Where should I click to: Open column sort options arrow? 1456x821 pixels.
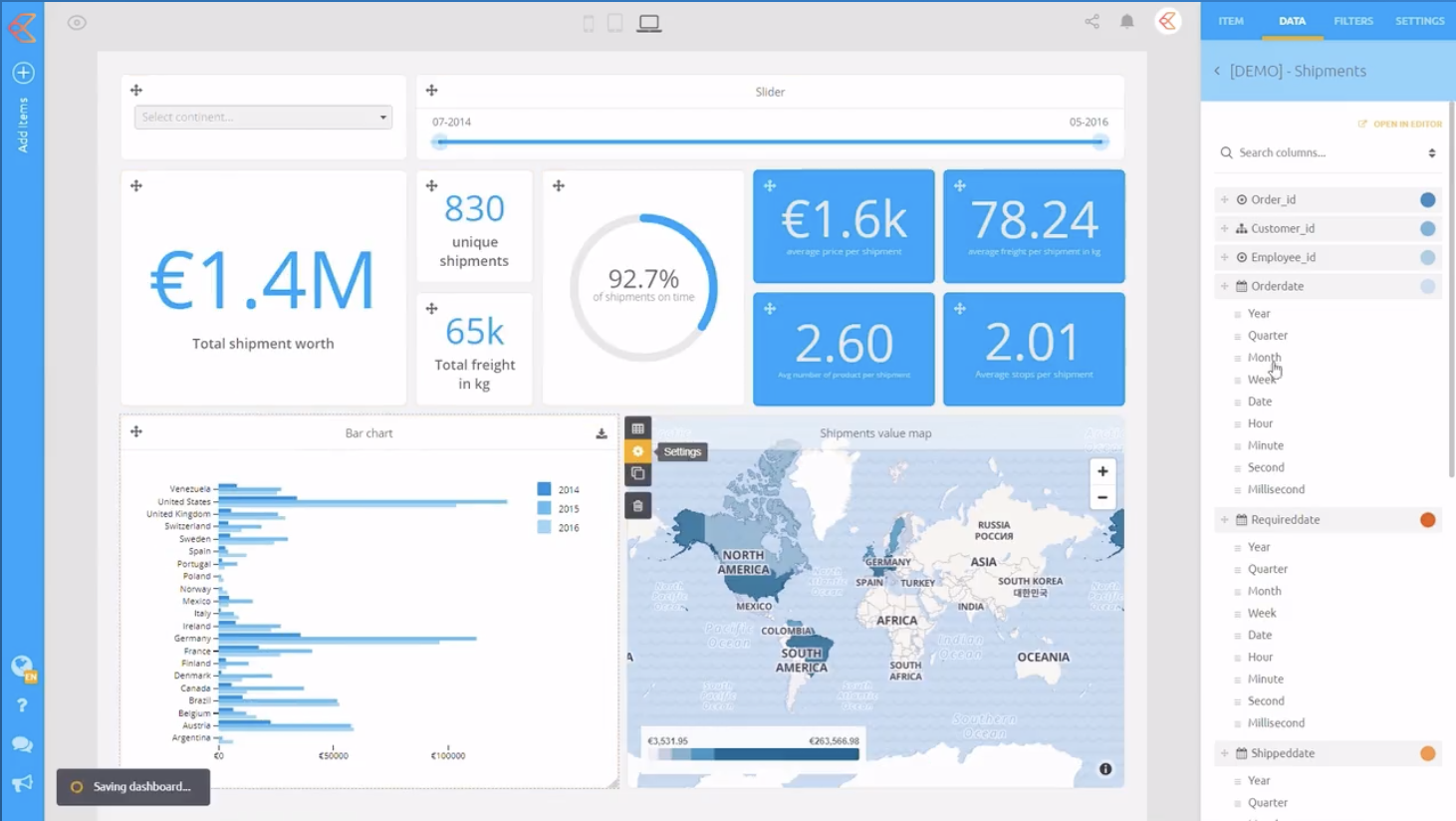tap(1431, 153)
